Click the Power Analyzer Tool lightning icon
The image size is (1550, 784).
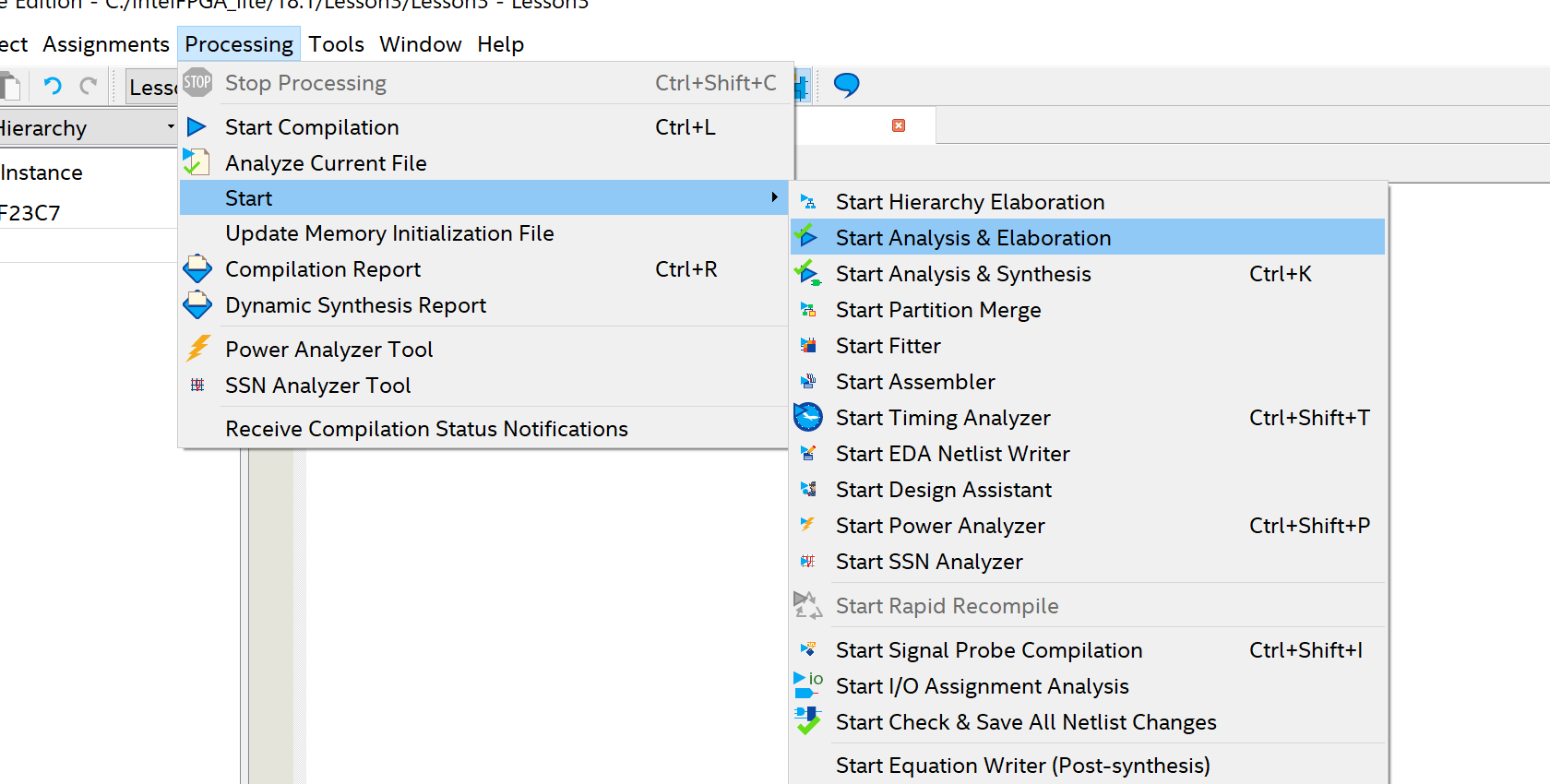pyautogui.click(x=197, y=349)
